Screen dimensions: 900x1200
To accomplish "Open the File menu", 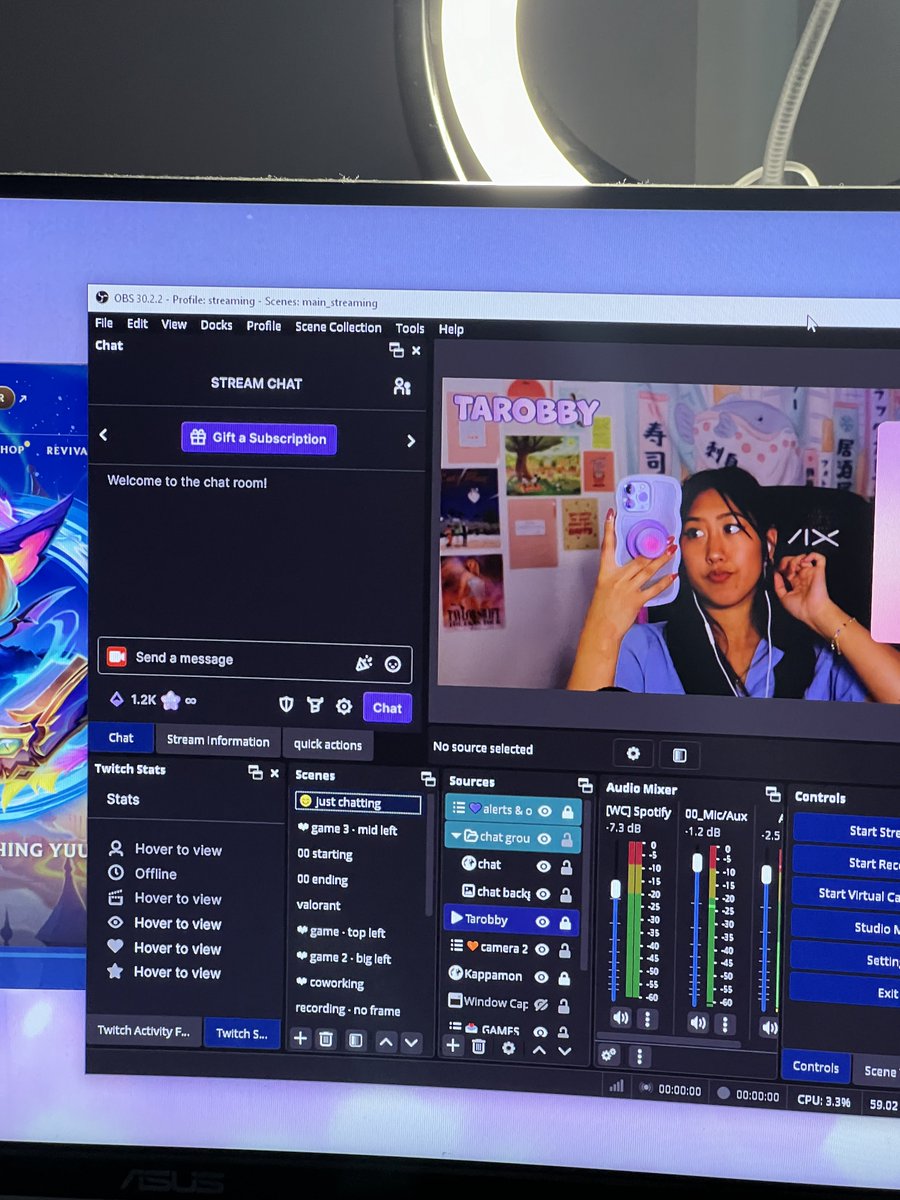I will pyautogui.click(x=104, y=323).
